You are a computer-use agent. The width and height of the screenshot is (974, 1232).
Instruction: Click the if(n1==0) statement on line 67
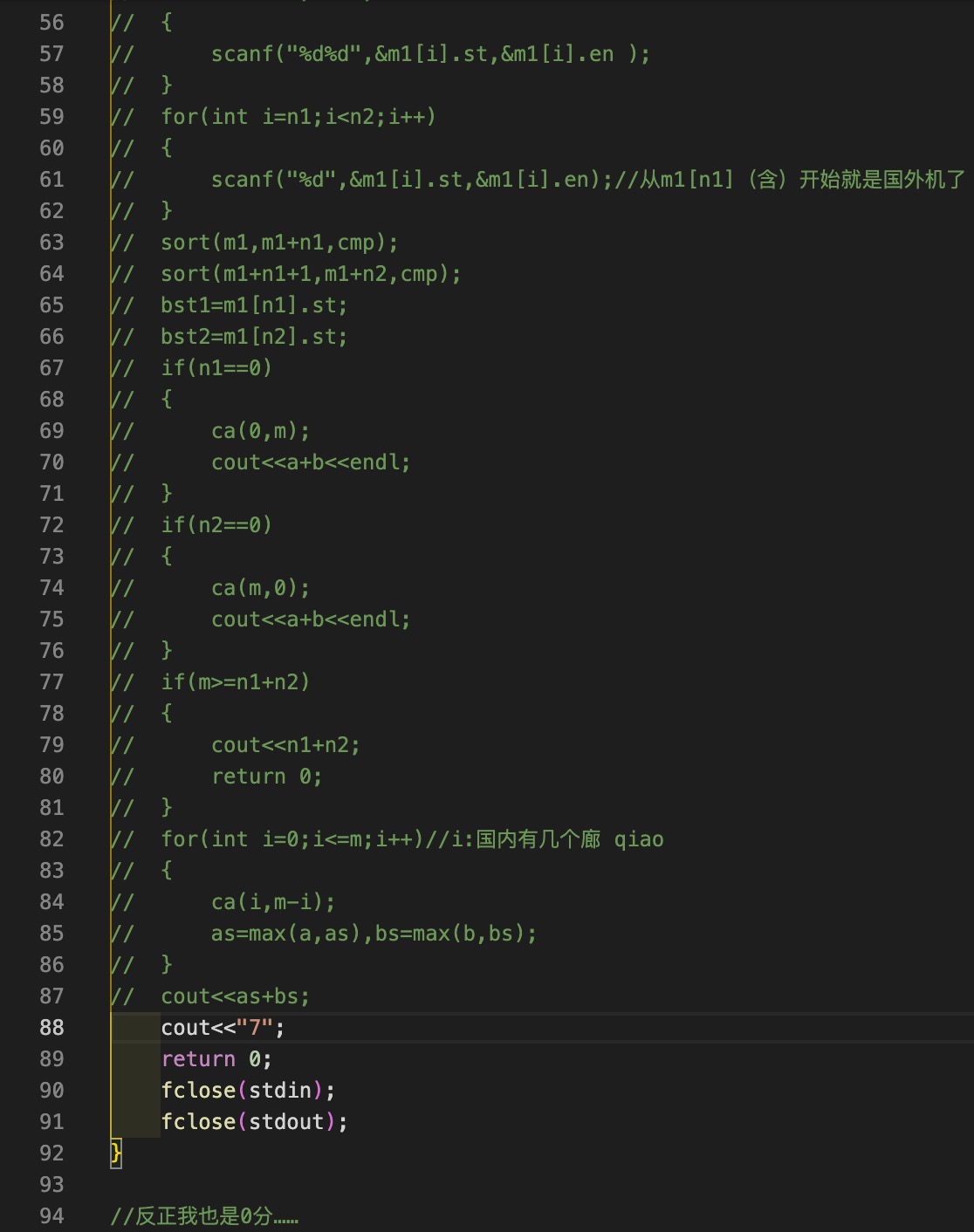tap(216, 368)
